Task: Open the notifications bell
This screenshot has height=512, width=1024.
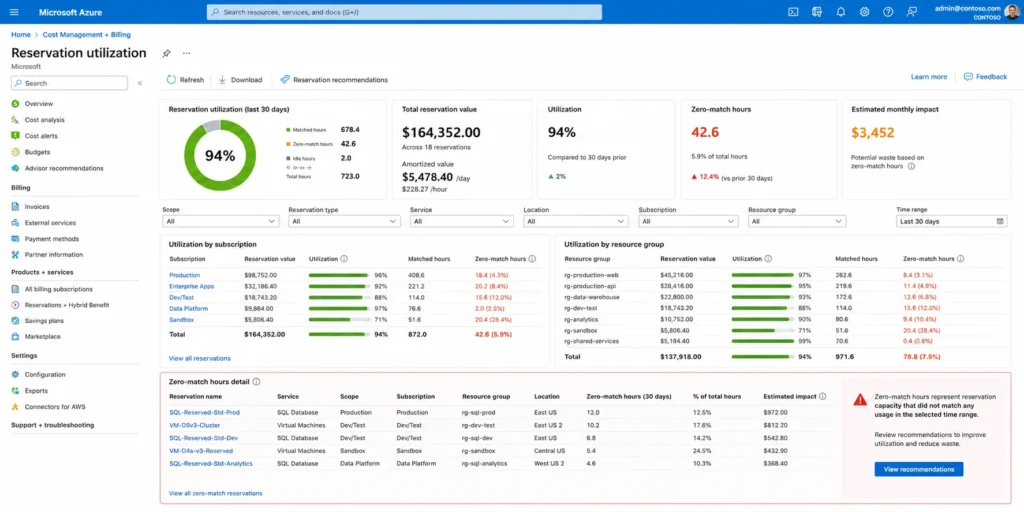Action: click(840, 12)
